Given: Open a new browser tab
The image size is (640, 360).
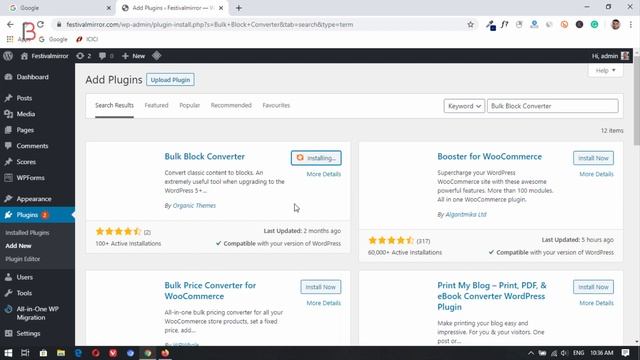Looking at the screenshot, I should pos(239,8).
